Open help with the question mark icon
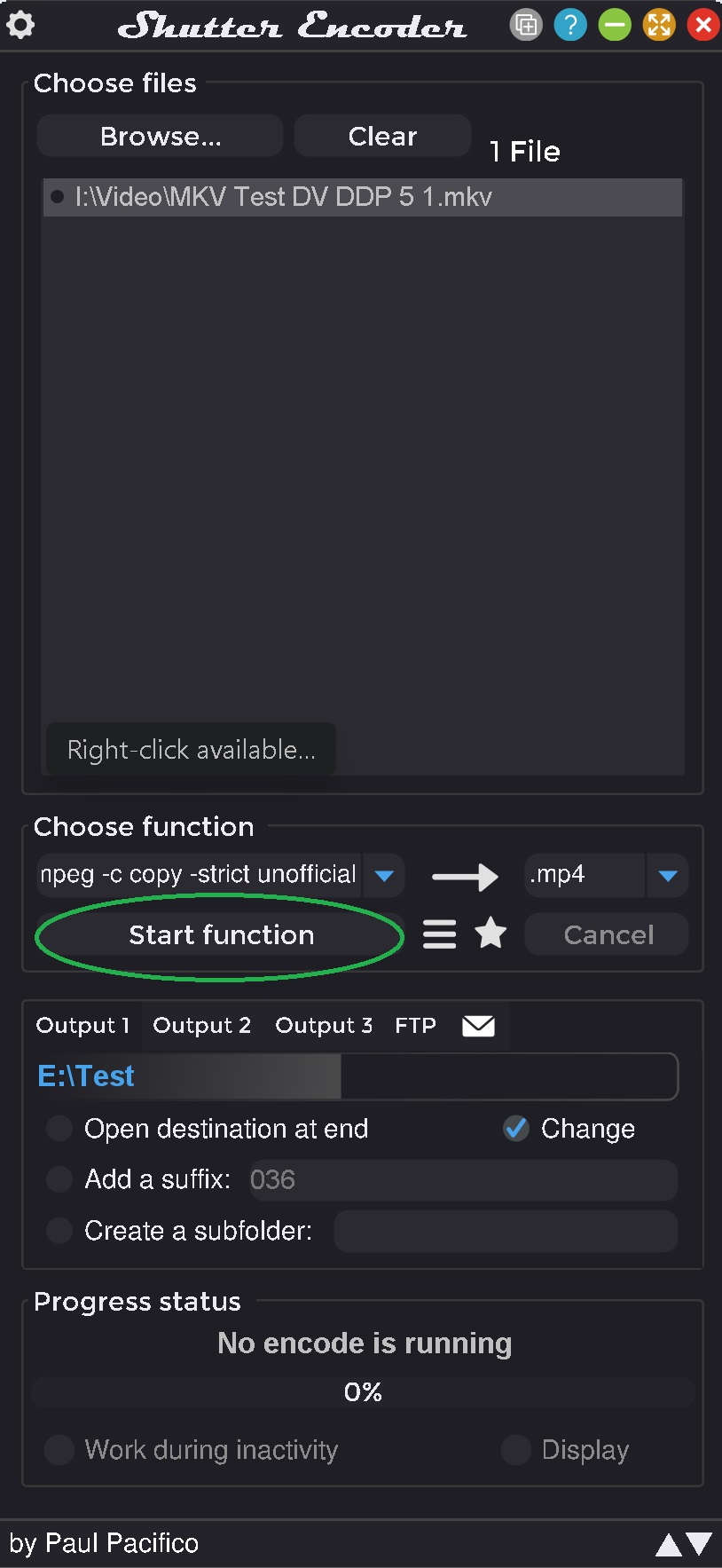722x1568 pixels. (570, 25)
